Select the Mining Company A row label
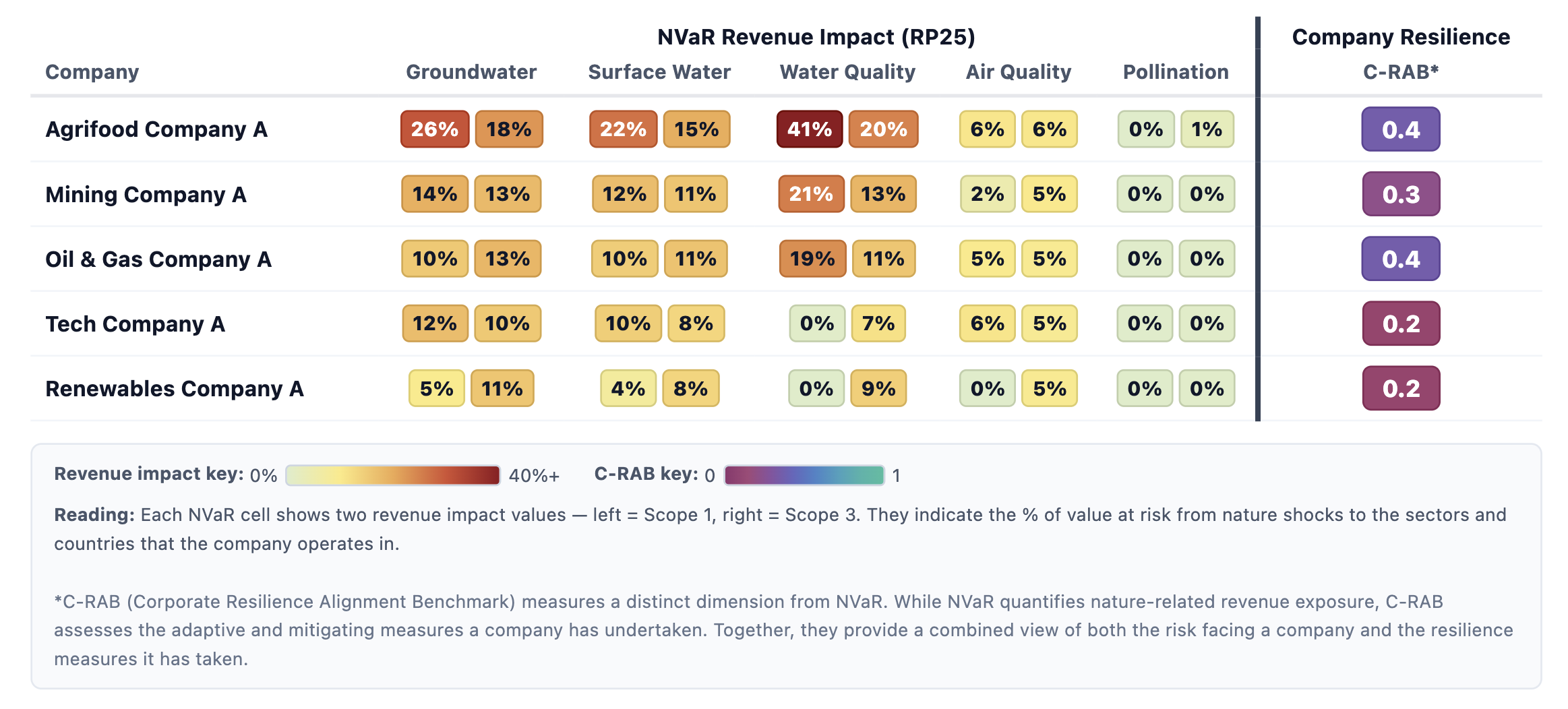This screenshot has height=709, width=1568. (146, 194)
